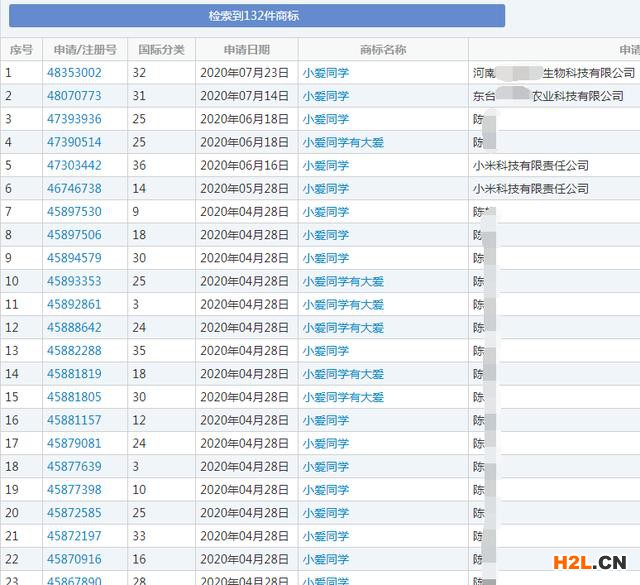
Task: Select class 36 in row 5
Action: [139, 165]
